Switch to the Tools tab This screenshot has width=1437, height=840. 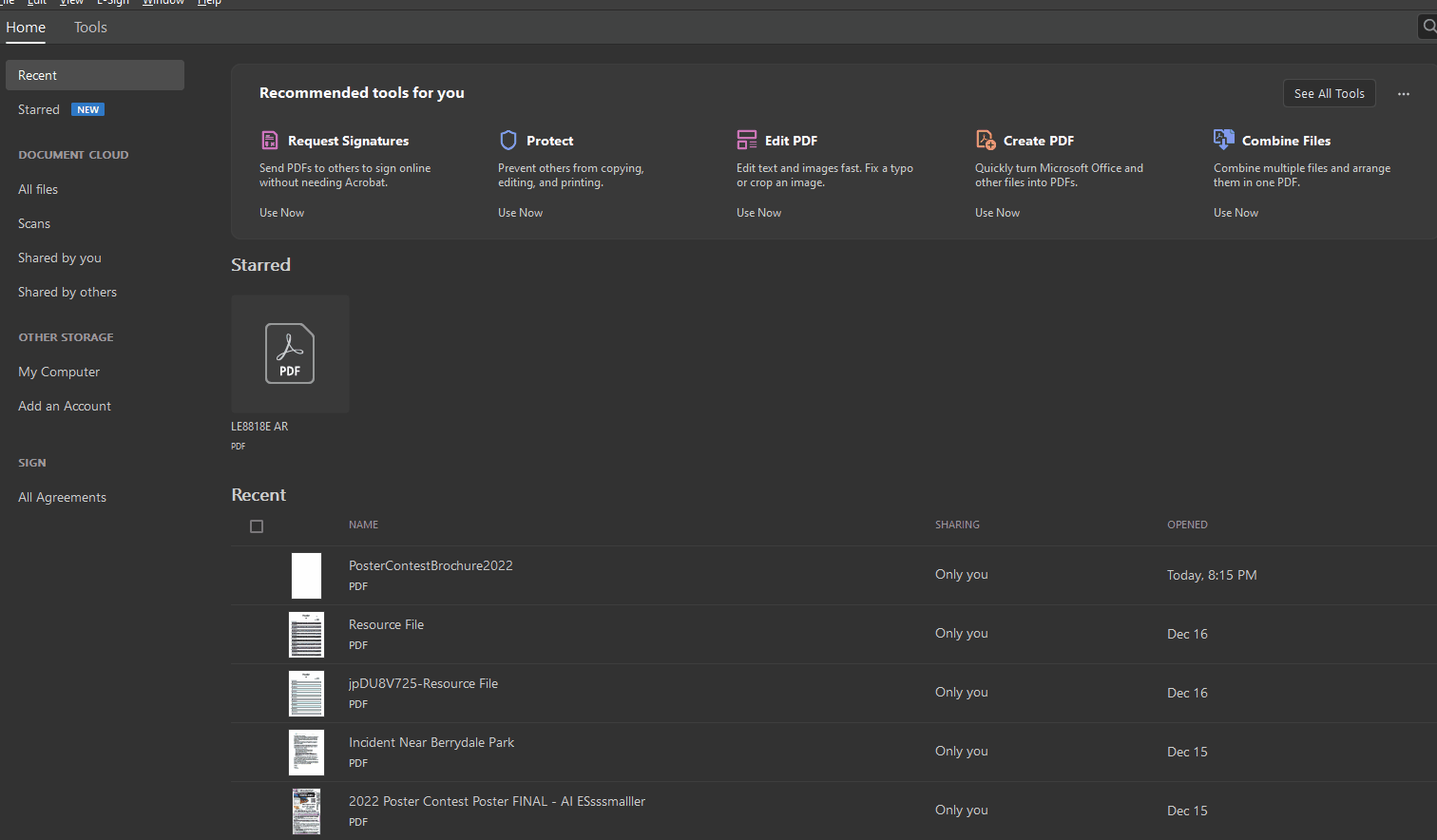click(x=89, y=27)
